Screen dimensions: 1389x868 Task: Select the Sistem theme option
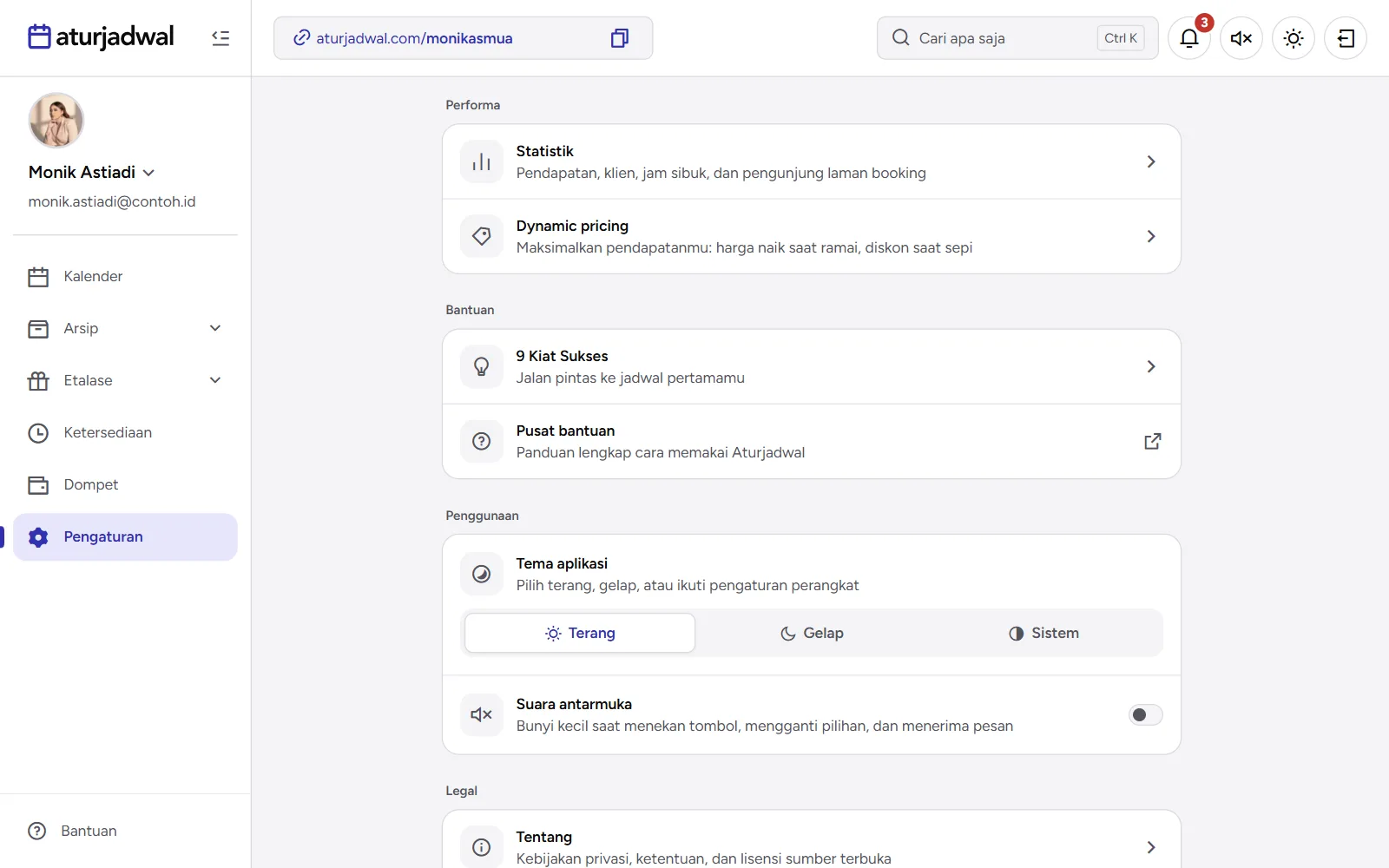point(1043,633)
